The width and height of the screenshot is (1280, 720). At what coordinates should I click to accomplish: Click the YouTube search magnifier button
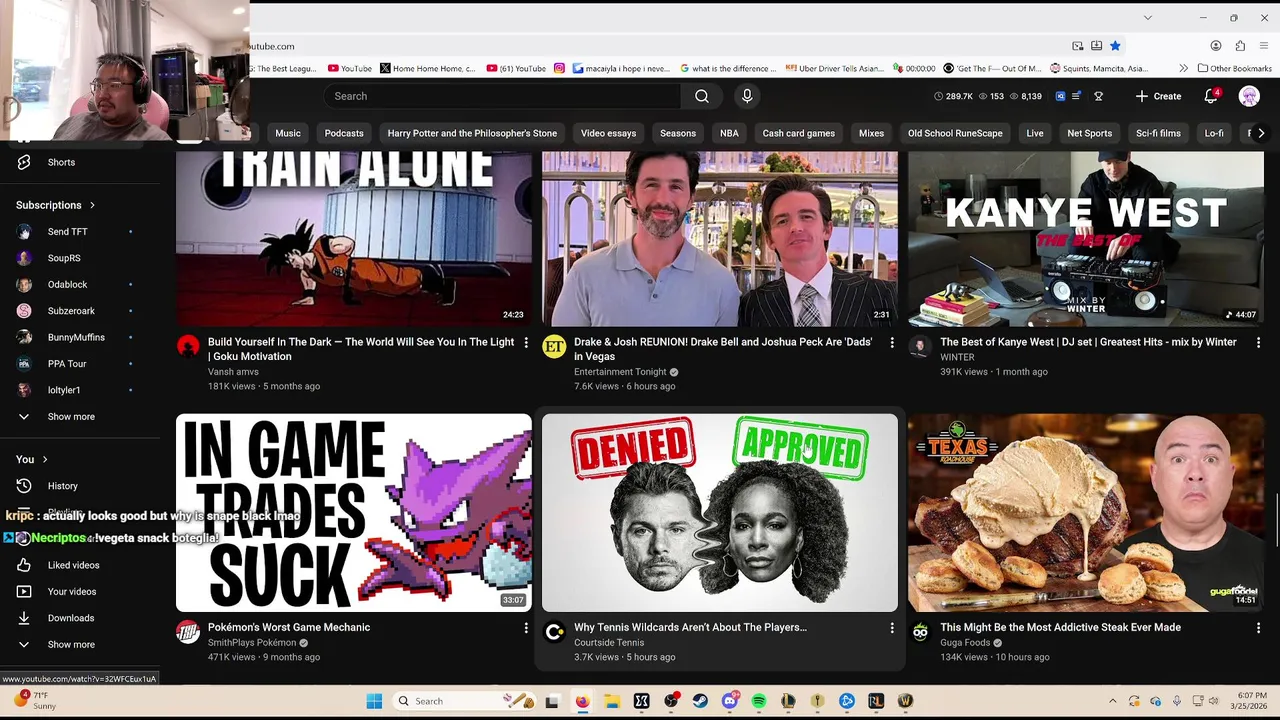[702, 96]
